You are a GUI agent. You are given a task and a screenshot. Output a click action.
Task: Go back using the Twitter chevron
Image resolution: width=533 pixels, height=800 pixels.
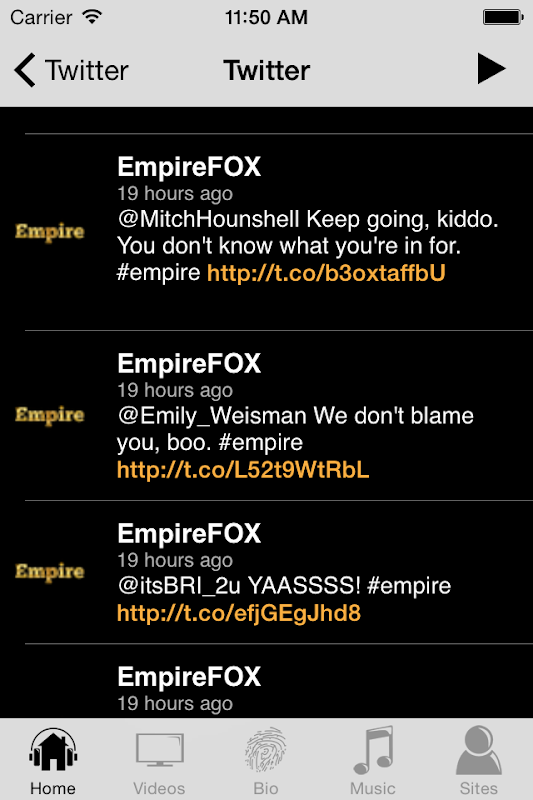(x=71, y=70)
